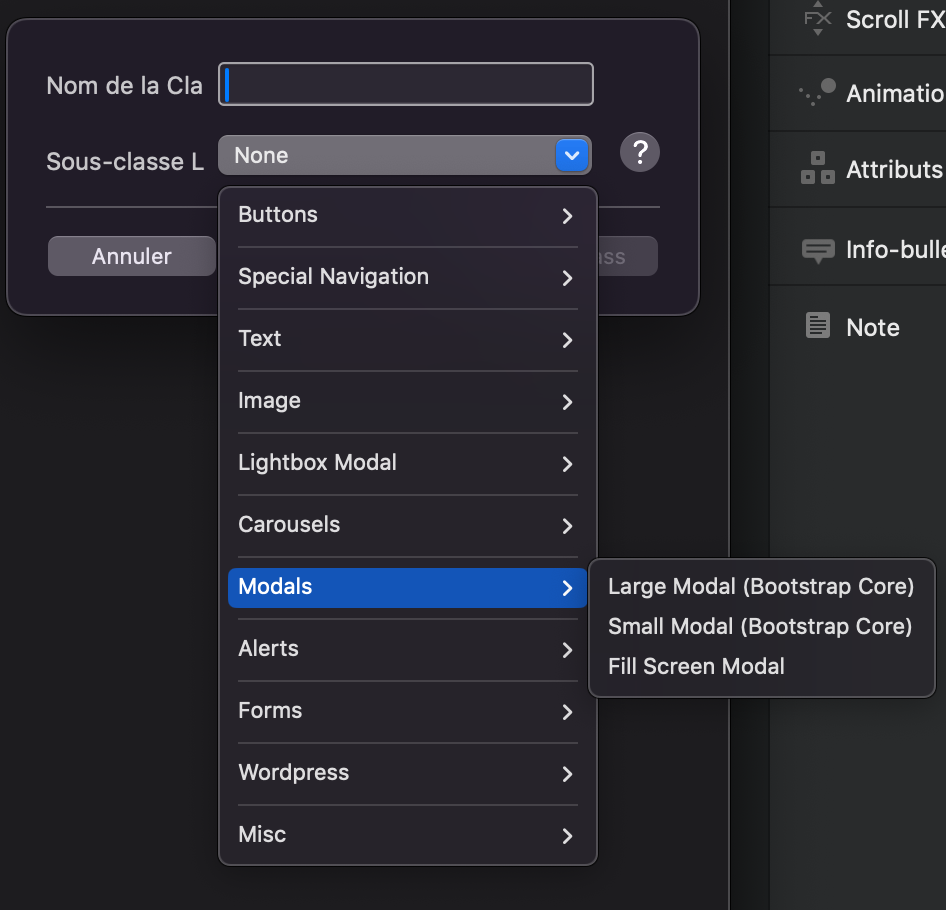Open the Note icon

818,326
